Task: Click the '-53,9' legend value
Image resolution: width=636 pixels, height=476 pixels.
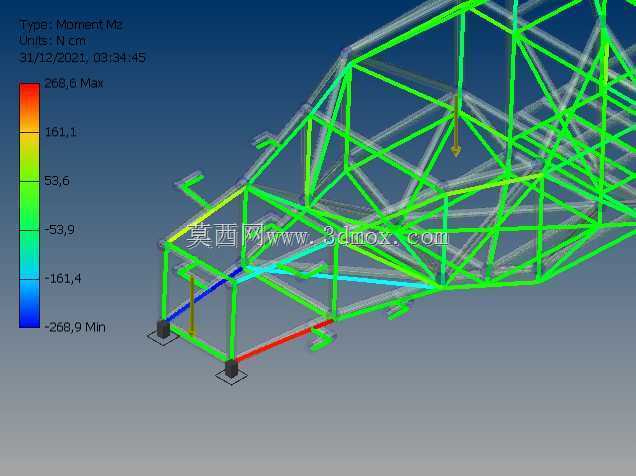Action: click(x=60, y=230)
